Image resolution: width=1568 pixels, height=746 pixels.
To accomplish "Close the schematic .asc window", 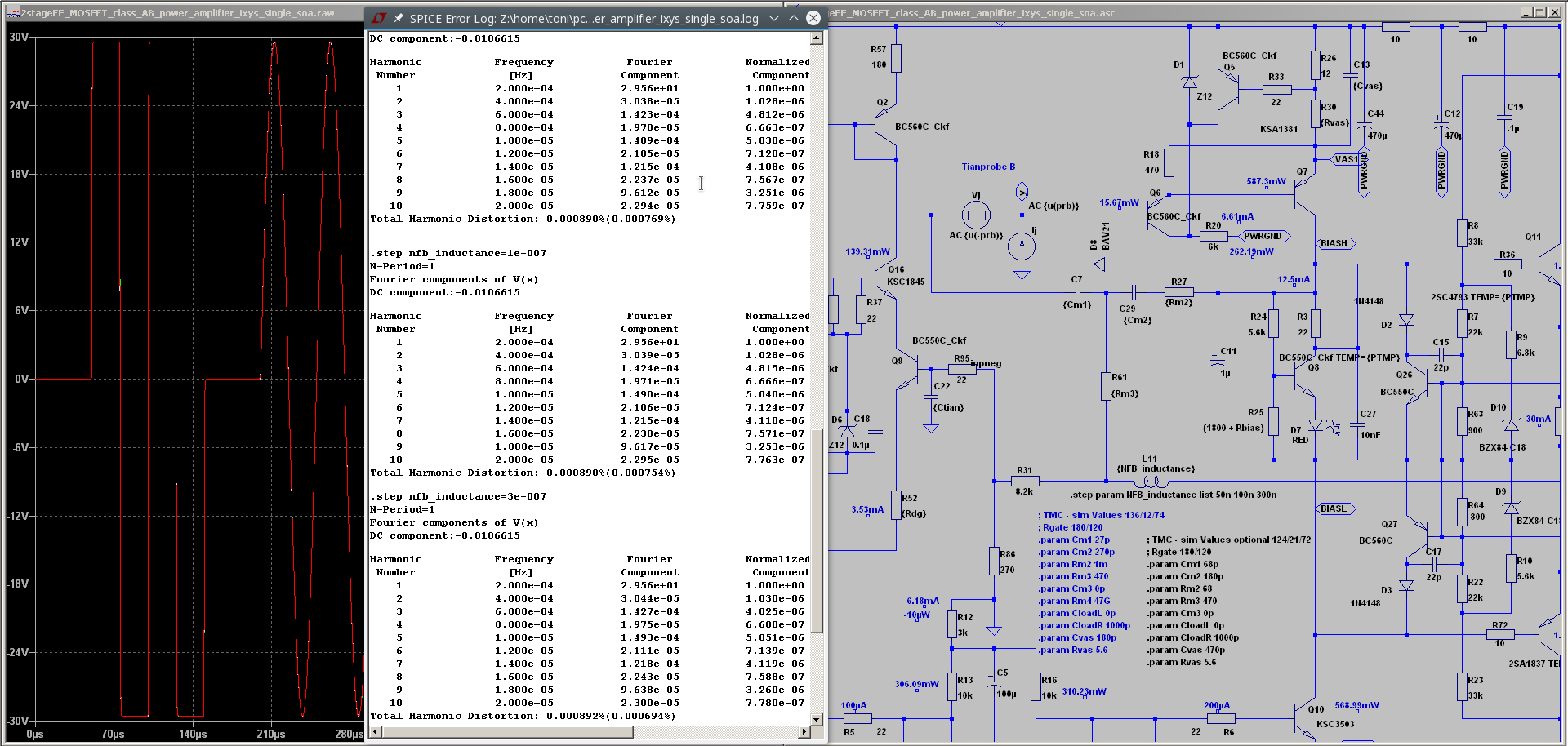I will pyautogui.click(x=1554, y=12).
